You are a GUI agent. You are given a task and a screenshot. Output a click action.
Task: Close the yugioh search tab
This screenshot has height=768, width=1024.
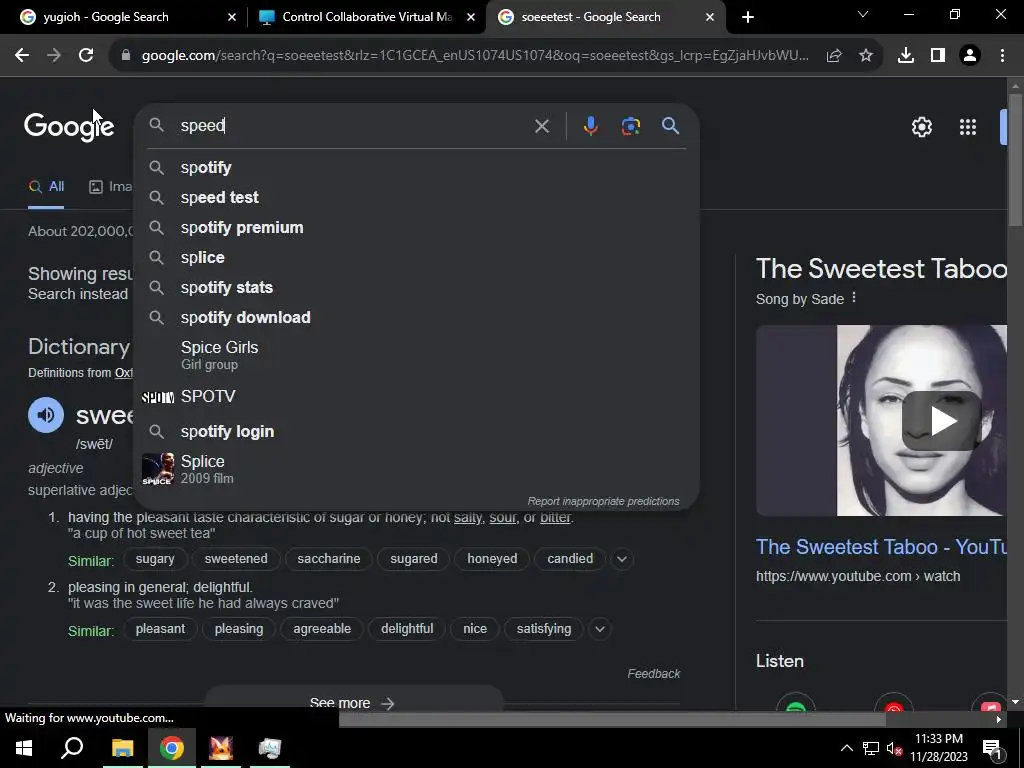232,17
